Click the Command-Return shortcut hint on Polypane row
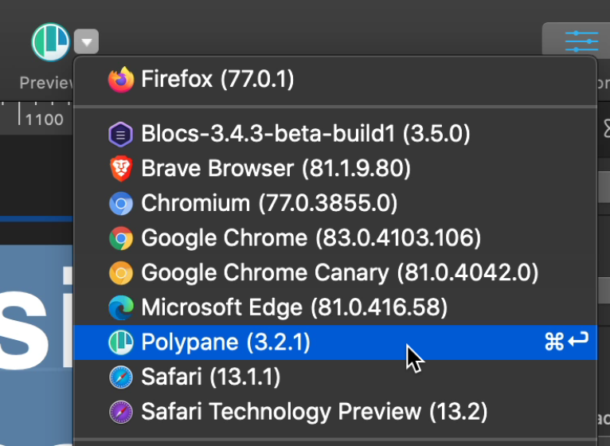The image size is (610, 446). [x=566, y=342]
